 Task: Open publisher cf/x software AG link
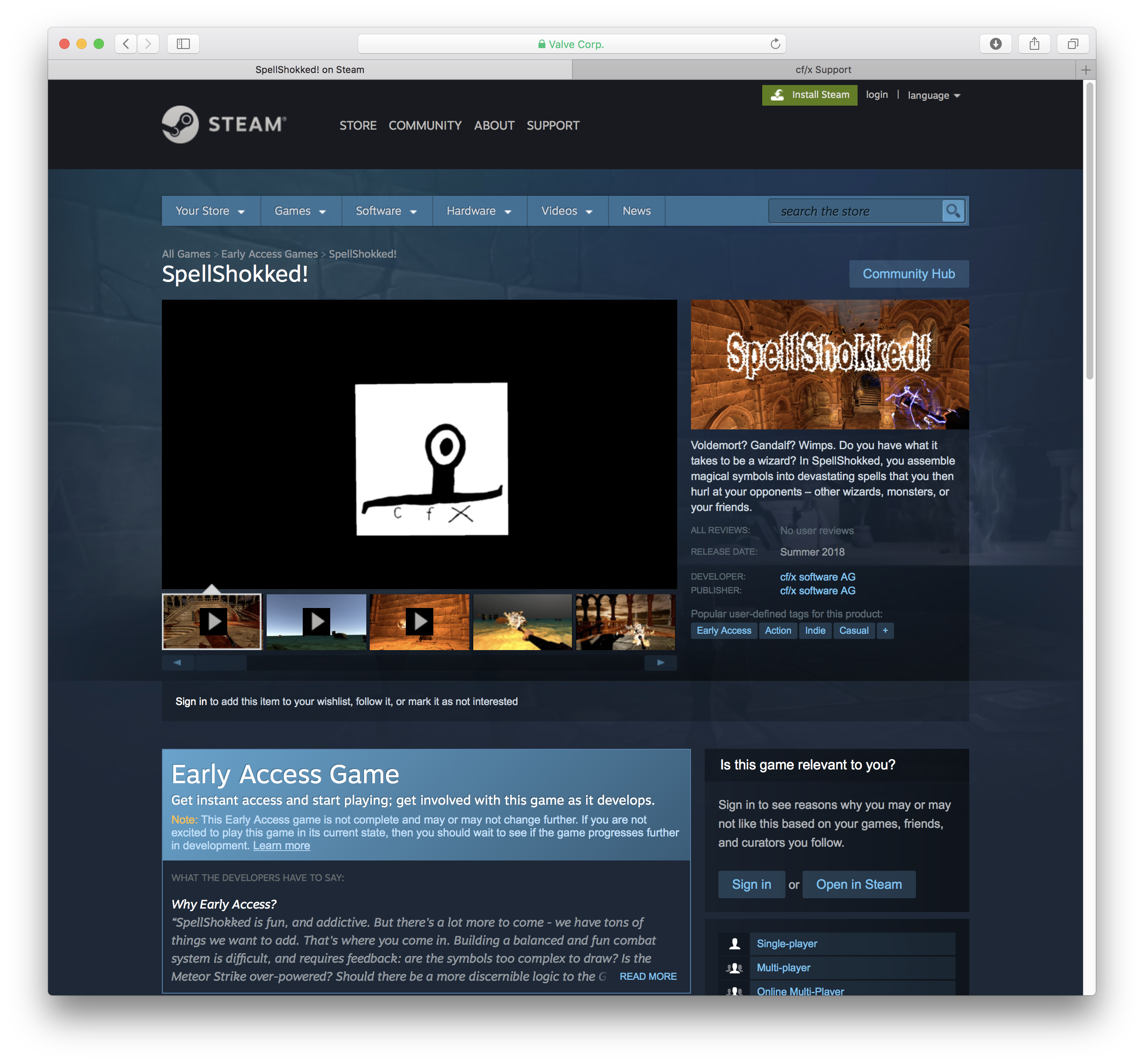818,590
